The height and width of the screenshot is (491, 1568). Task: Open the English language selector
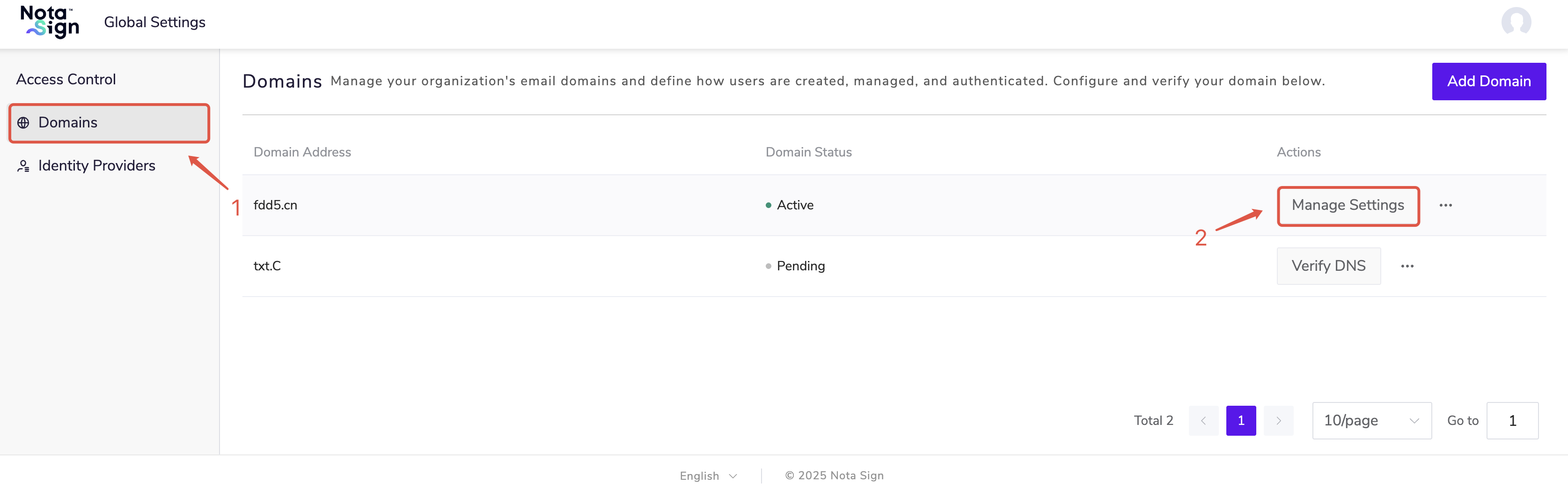pyautogui.click(x=708, y=476)
